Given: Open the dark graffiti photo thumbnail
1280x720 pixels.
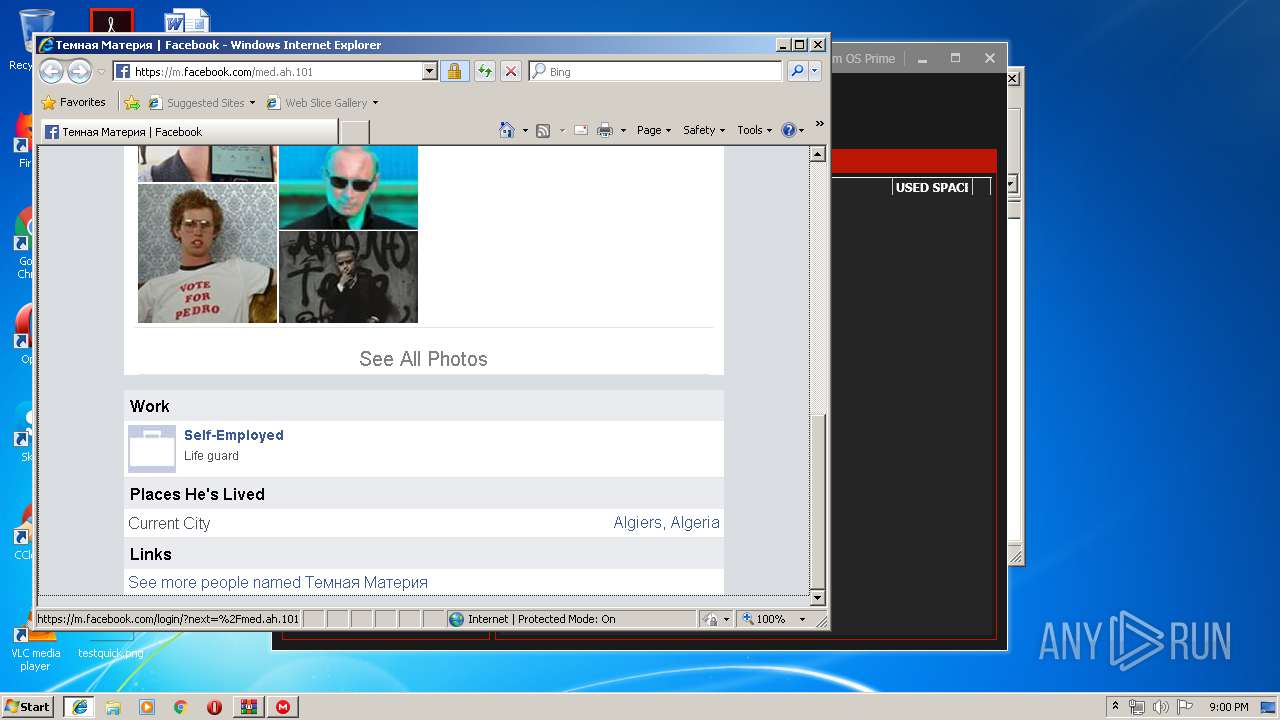Looking at the screenshot, I should [x=348, y=277].
